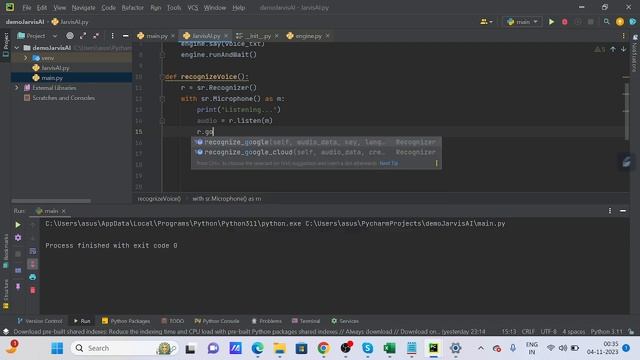Open Code With Me people icon
This screenshot has width=640, height=360.
484,22
